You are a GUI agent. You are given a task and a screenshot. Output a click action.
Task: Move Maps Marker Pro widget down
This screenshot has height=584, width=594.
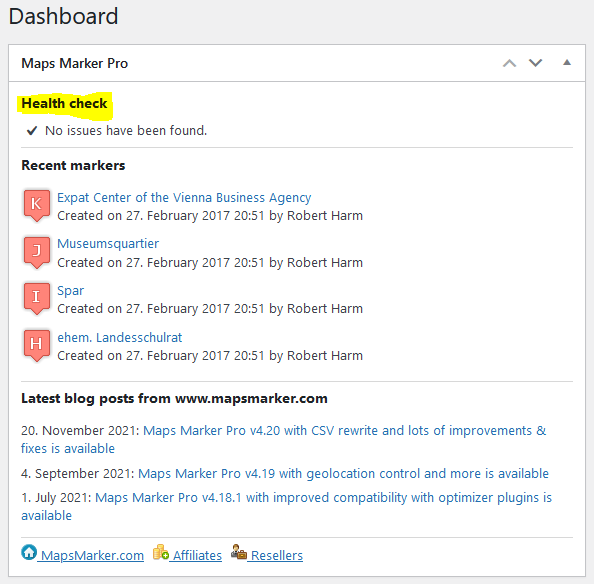(x=535, y=63)
